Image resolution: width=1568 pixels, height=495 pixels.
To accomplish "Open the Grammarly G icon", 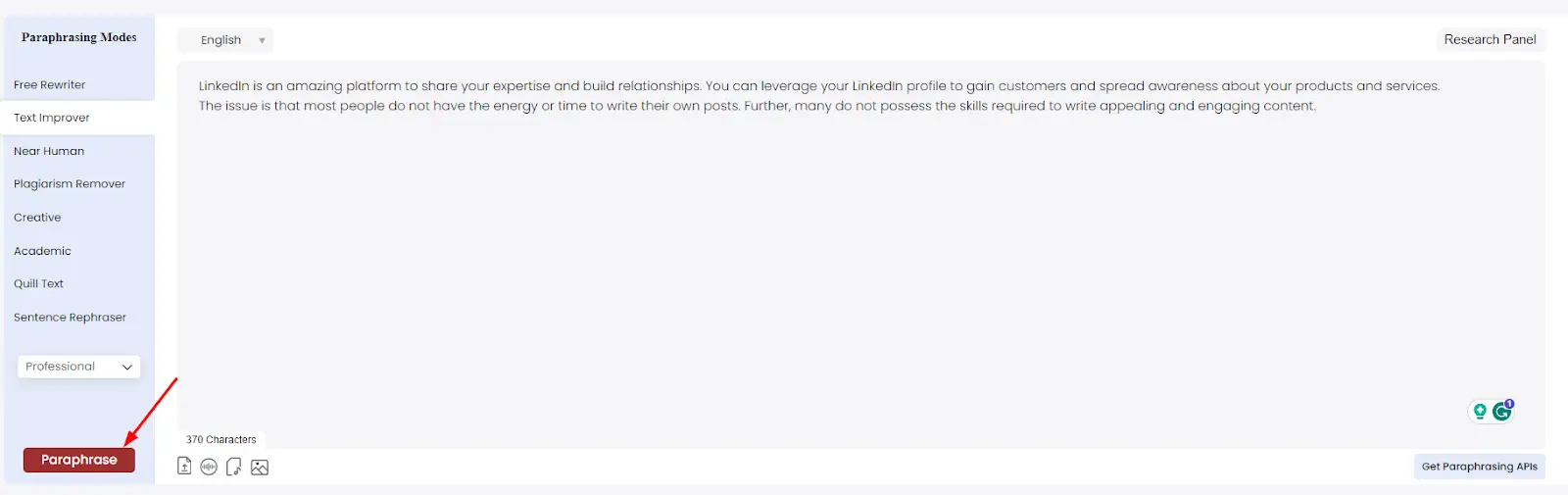I will pos(1502,411).
